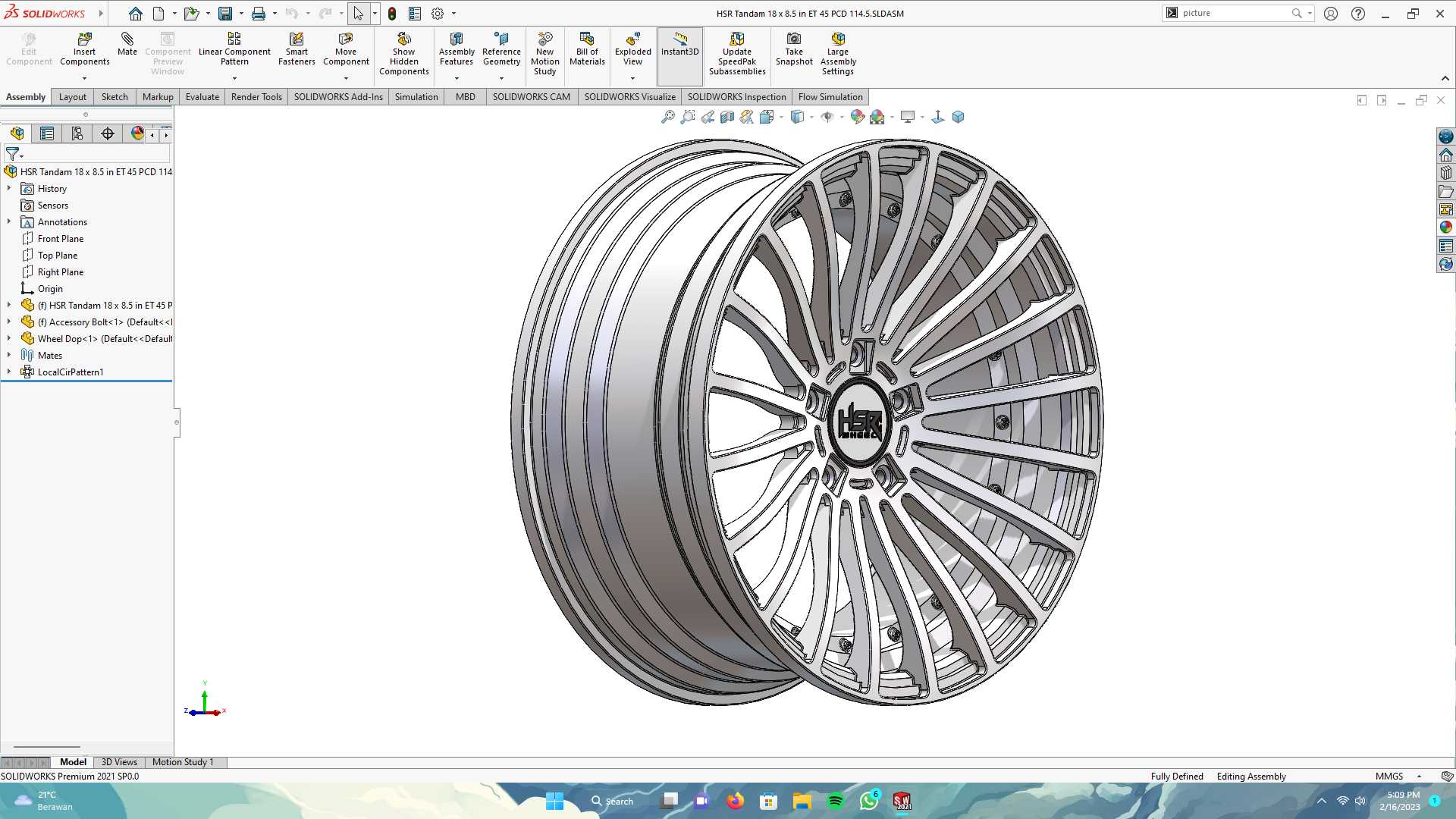Start a New Motion Study

point(545,54)
